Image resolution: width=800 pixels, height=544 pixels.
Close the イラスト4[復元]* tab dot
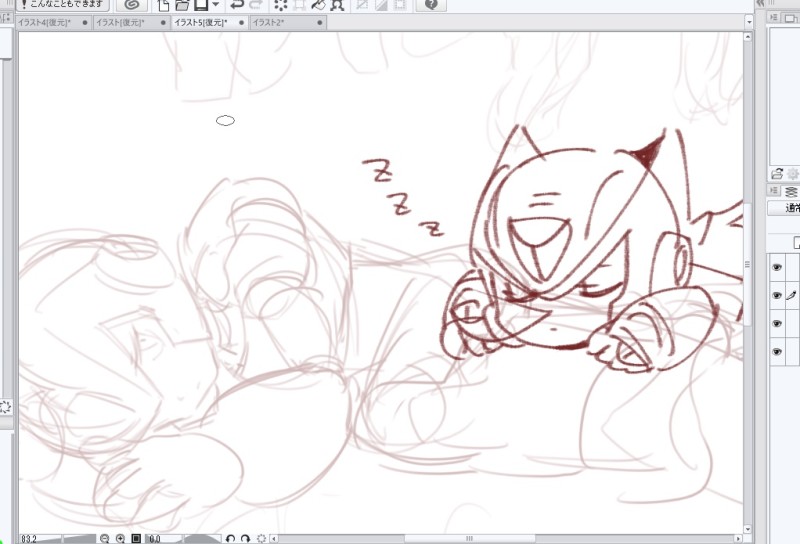(x=85, y=22)
